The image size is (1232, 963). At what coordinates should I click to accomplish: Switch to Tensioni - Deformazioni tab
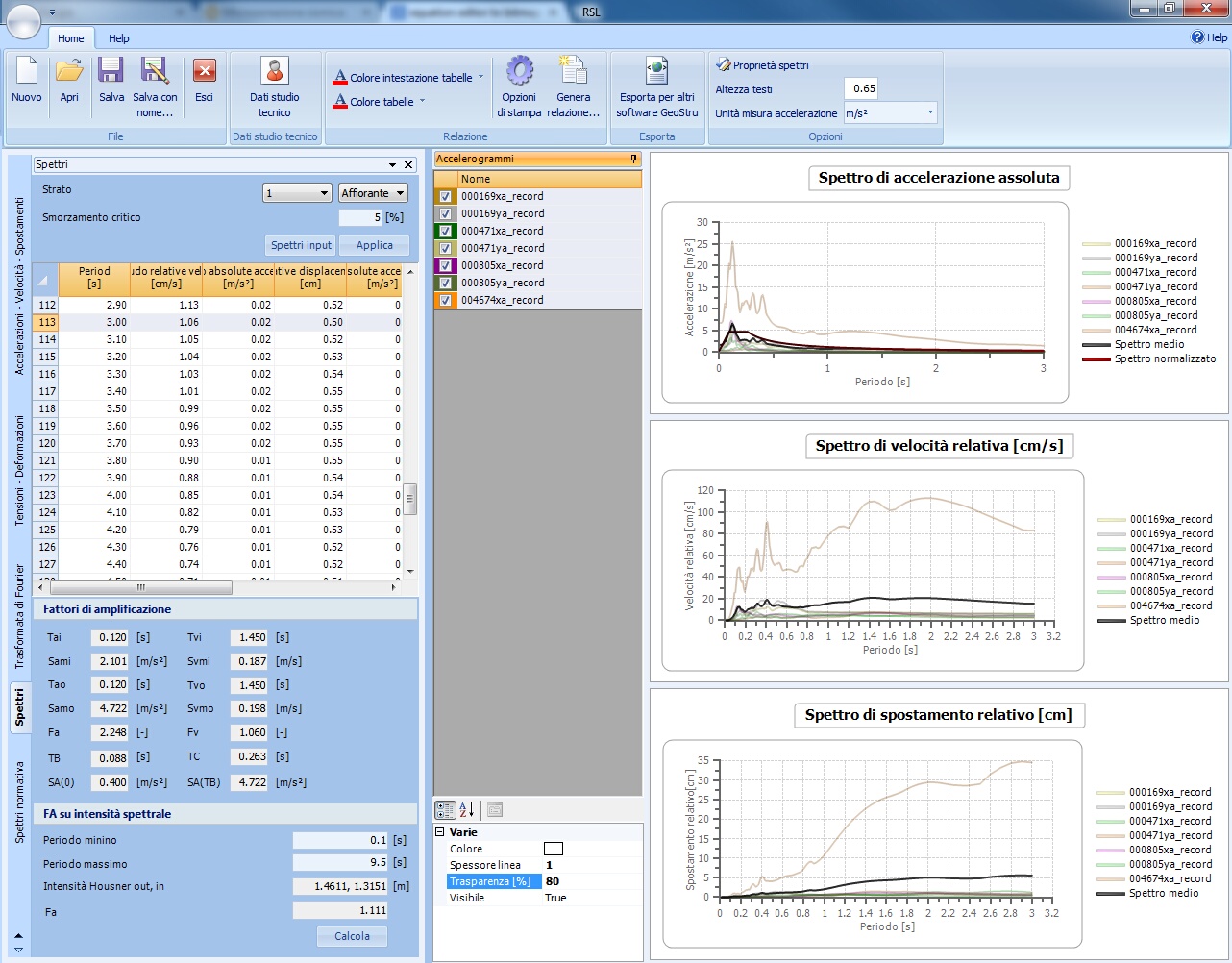click(19, 470)
